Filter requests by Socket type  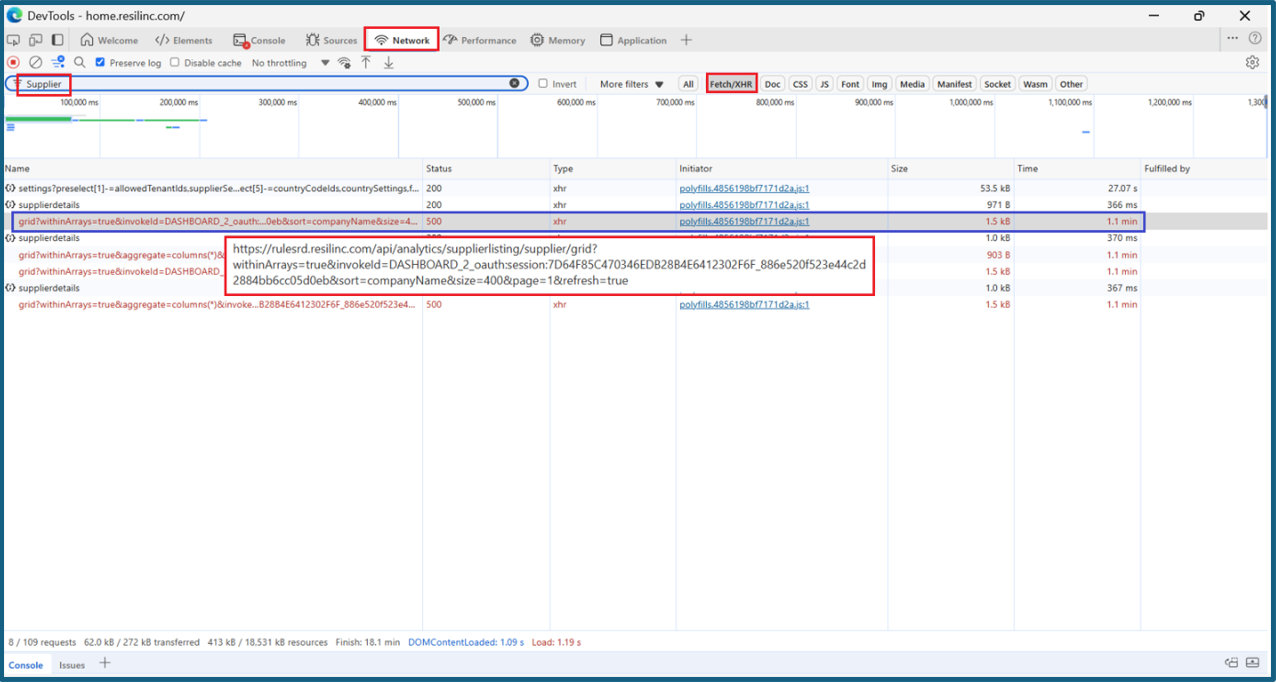point(997,84)
